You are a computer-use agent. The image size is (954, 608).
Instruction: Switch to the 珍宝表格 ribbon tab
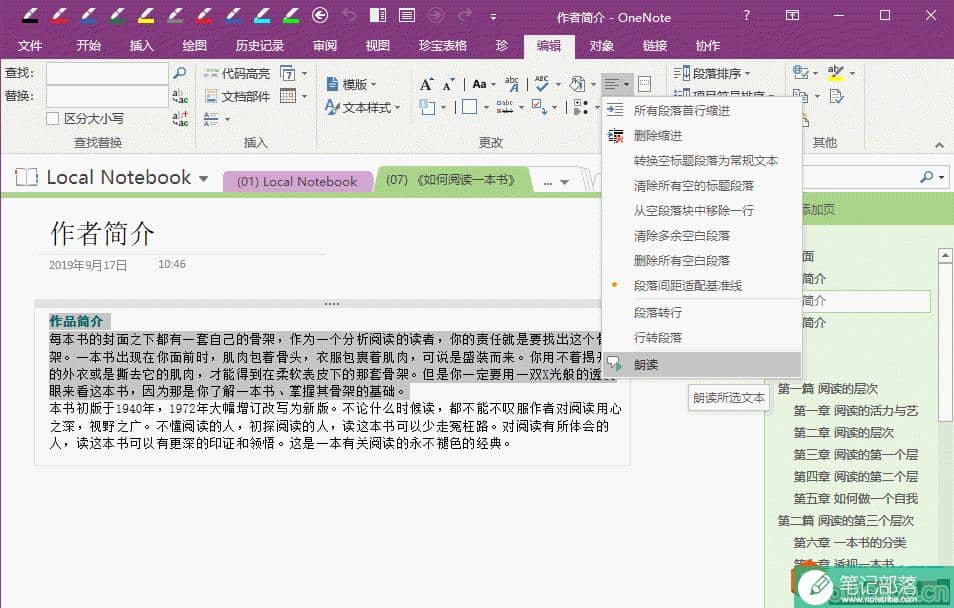point(442,46)
